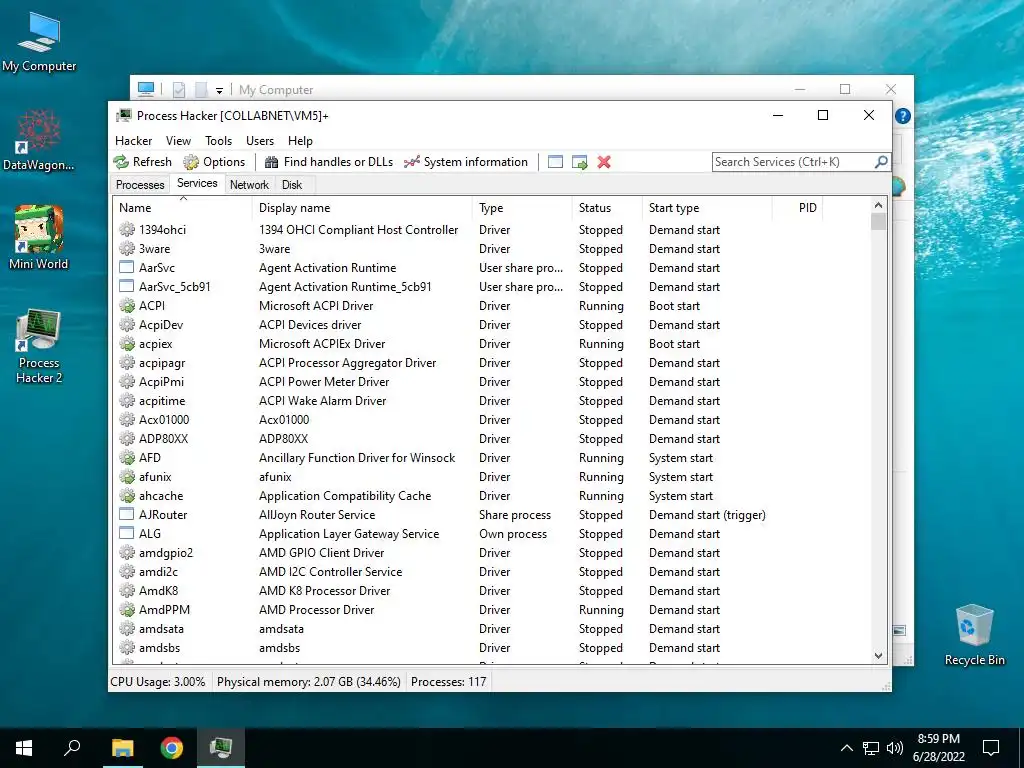Click the gear icon of afunix service
This screenshot has width=1024, height=768.
(127, 477)
